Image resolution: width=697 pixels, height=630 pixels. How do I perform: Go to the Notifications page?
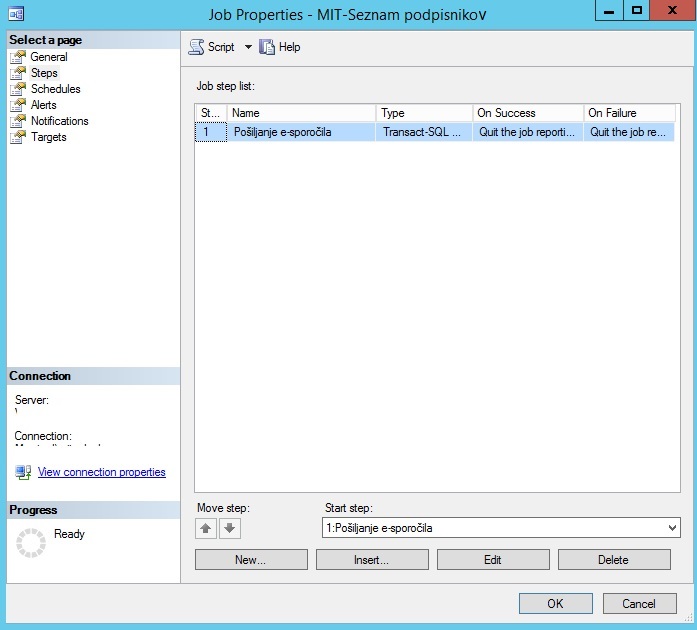point(60,121)
